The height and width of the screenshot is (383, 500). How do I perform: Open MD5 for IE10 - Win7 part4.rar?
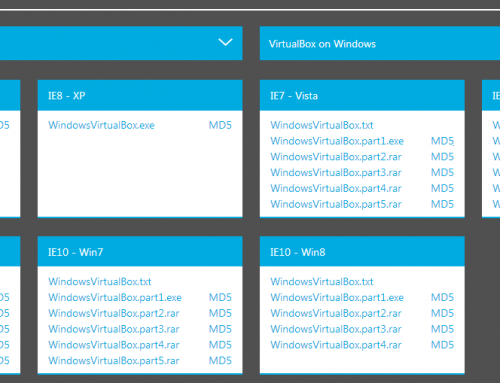click(220, 345)
